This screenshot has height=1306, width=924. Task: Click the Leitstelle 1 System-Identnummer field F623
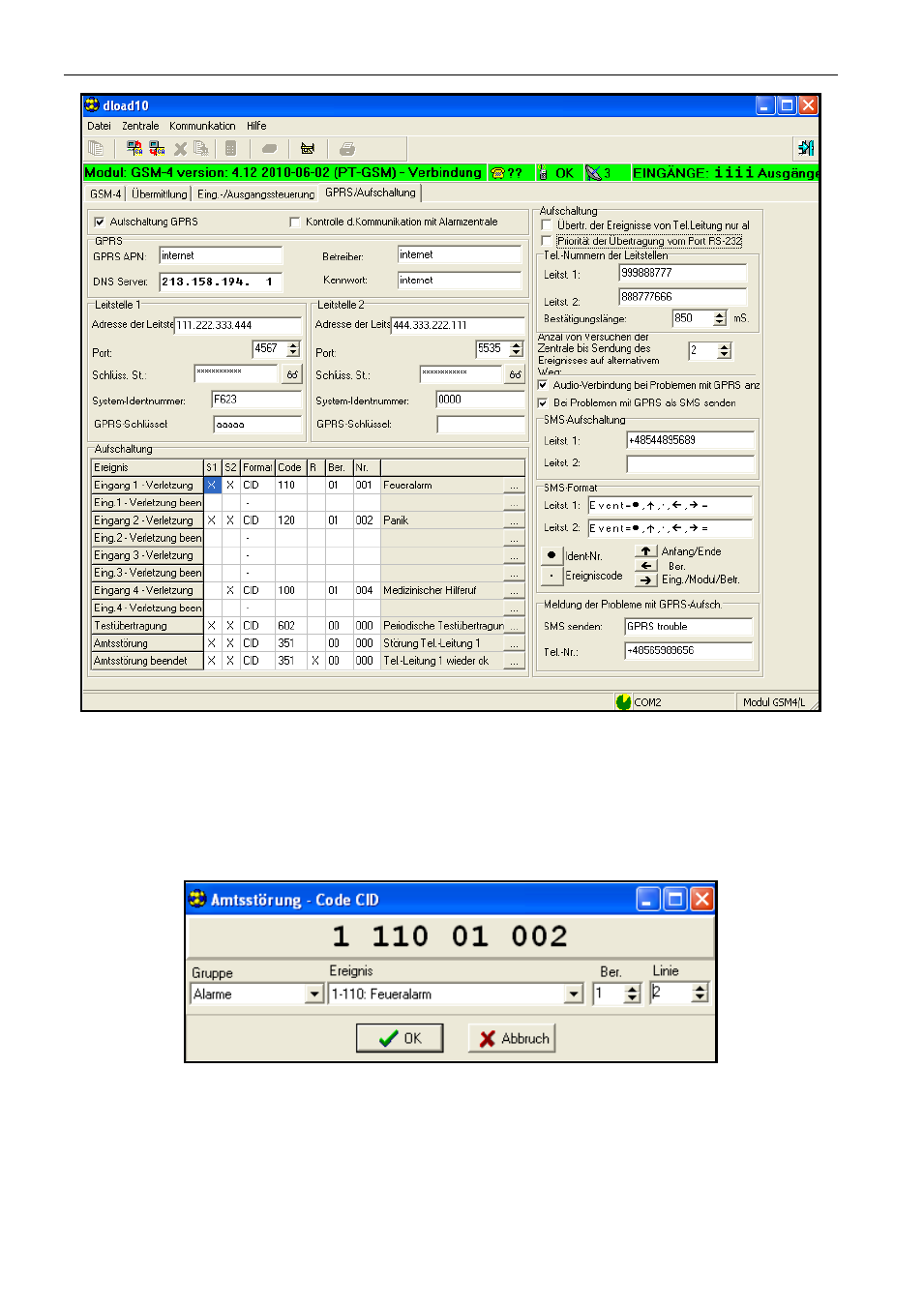click(257, 400)
